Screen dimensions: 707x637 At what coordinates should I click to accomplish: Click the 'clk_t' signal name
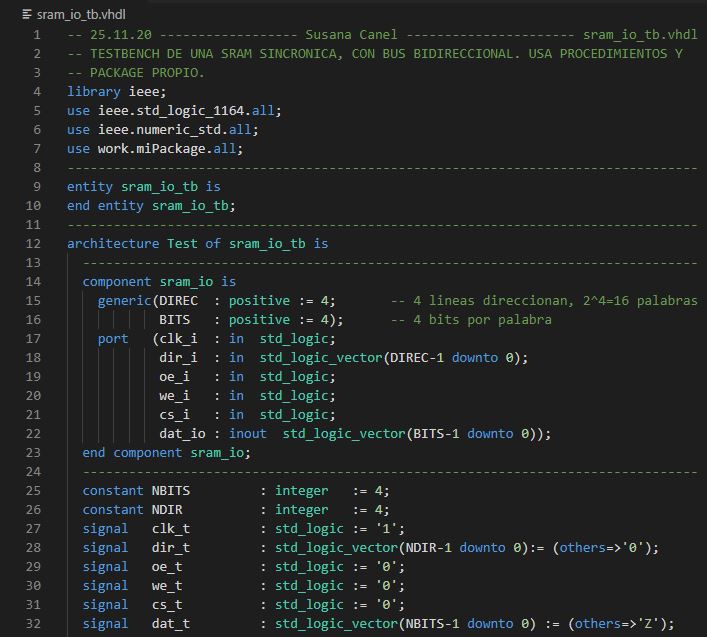click(x=170, y=528)
